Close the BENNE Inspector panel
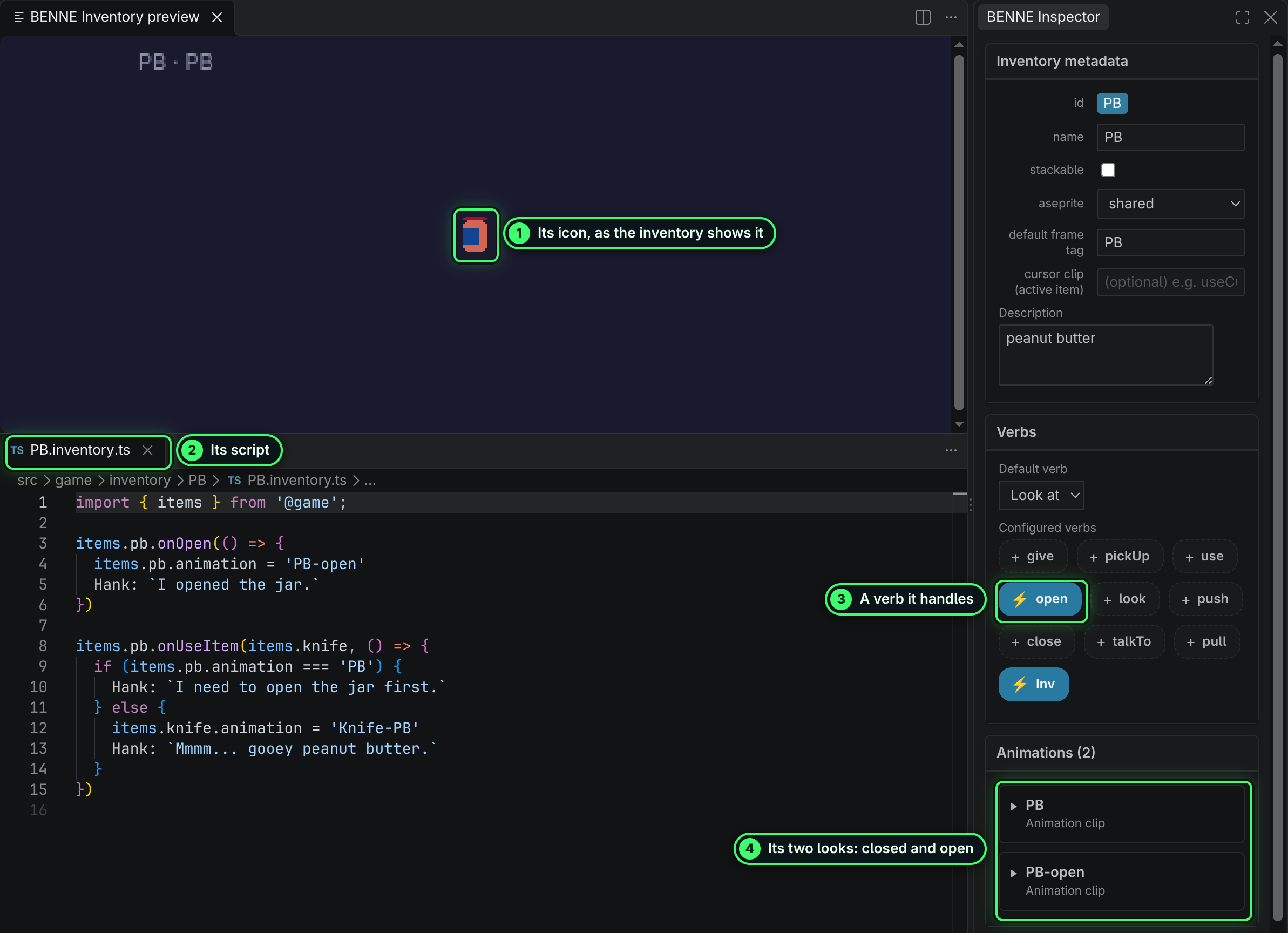1288x933 pixels. coord(1270,17)
